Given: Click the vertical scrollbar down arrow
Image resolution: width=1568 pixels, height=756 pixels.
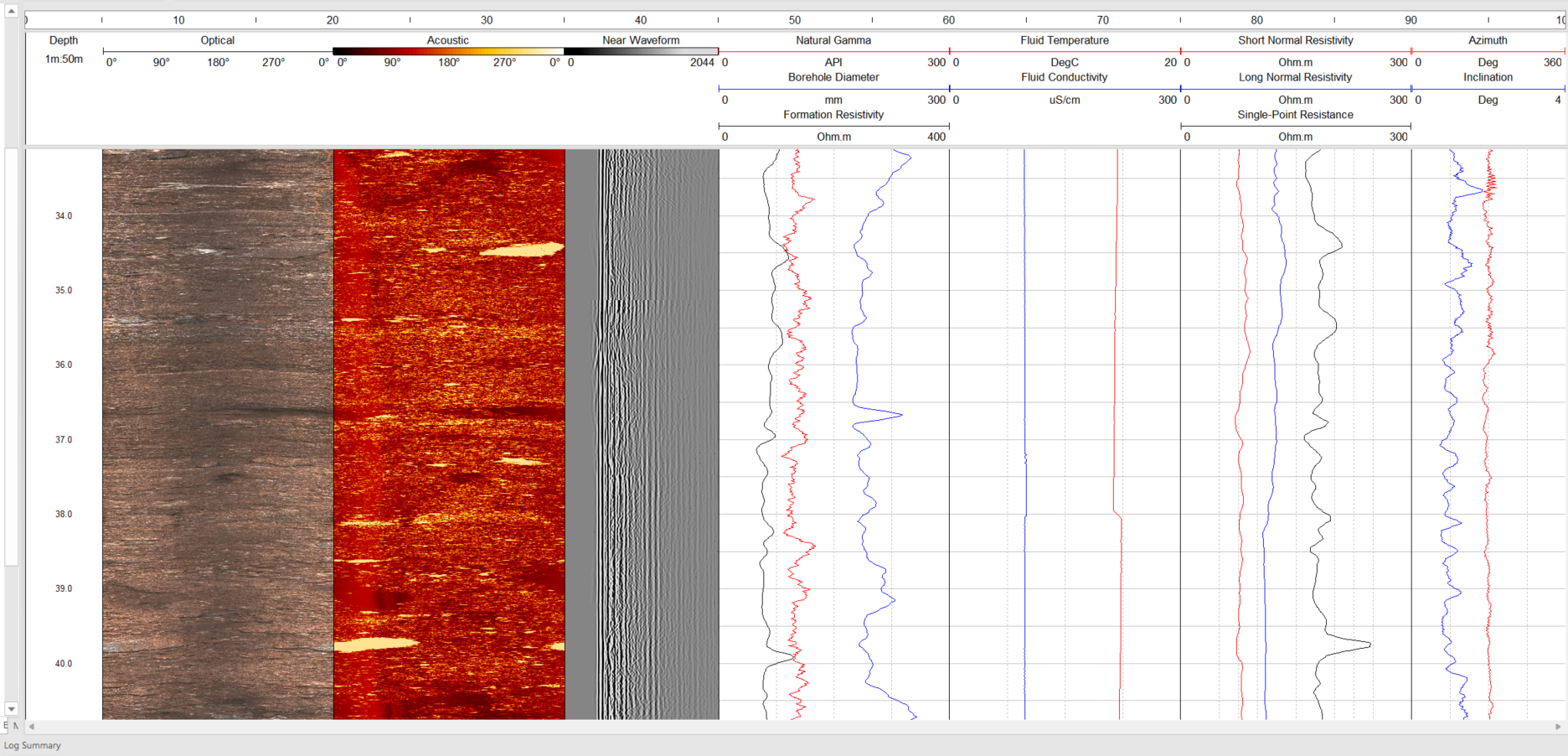Looking at the screenshot, I should point(11,709).
